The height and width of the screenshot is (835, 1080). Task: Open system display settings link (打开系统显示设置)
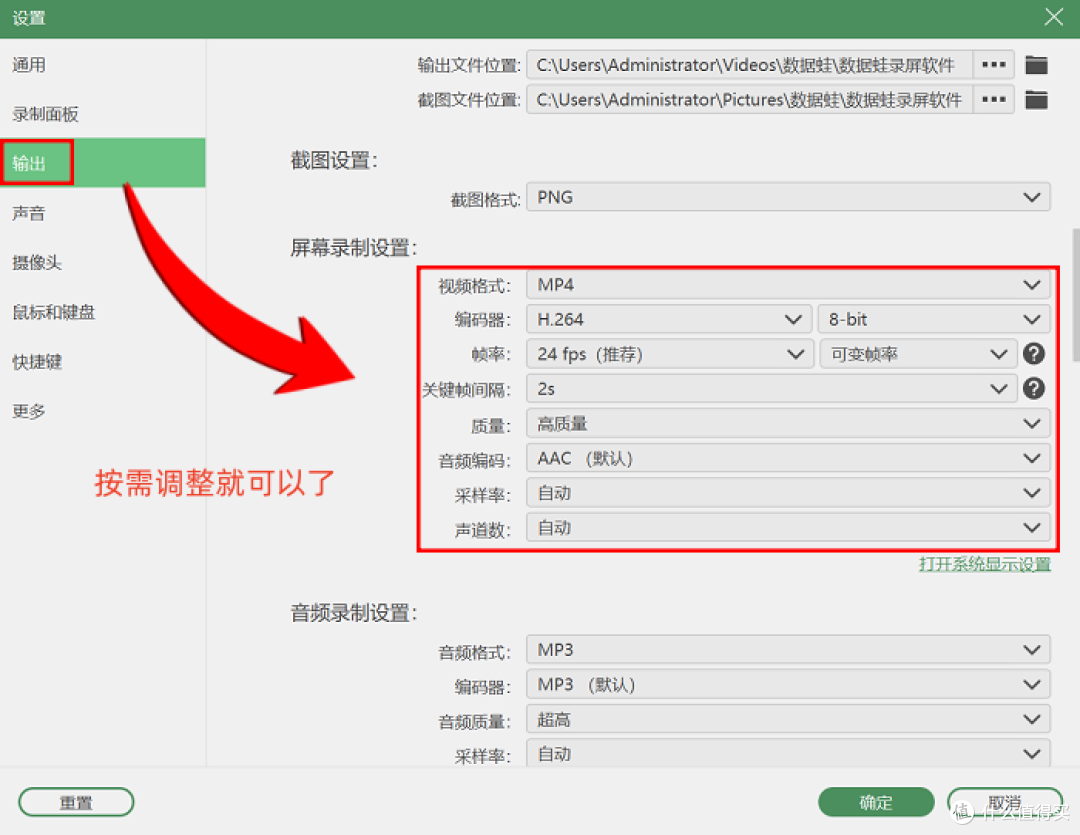[984, 564]
